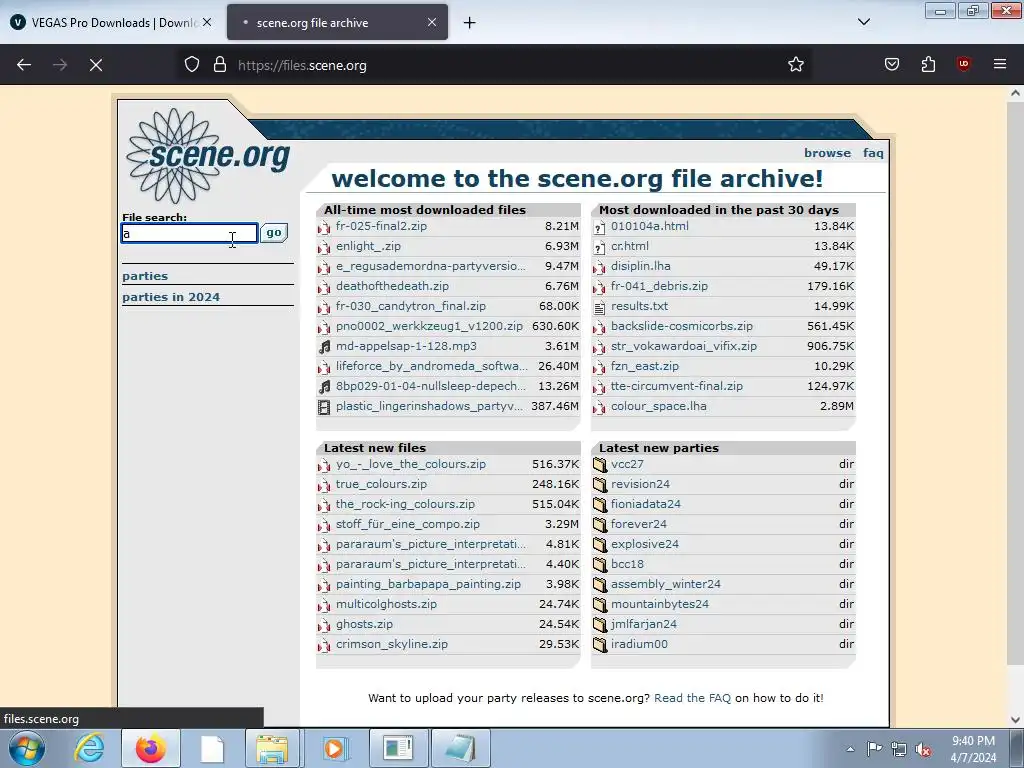The height and width of the screenshot is (768, 1024).
Task: Open deathofthedeath.zip download
Action: (x=392, y=286)
